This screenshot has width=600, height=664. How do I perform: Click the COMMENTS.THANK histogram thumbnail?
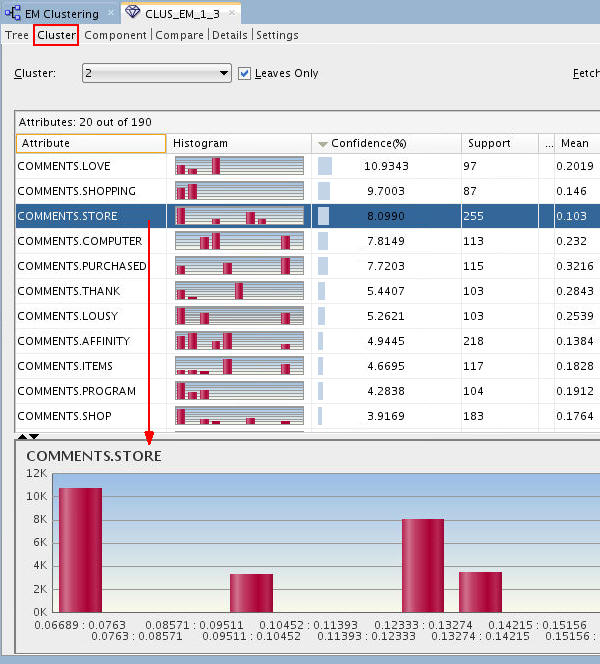[x=239, y=290]
